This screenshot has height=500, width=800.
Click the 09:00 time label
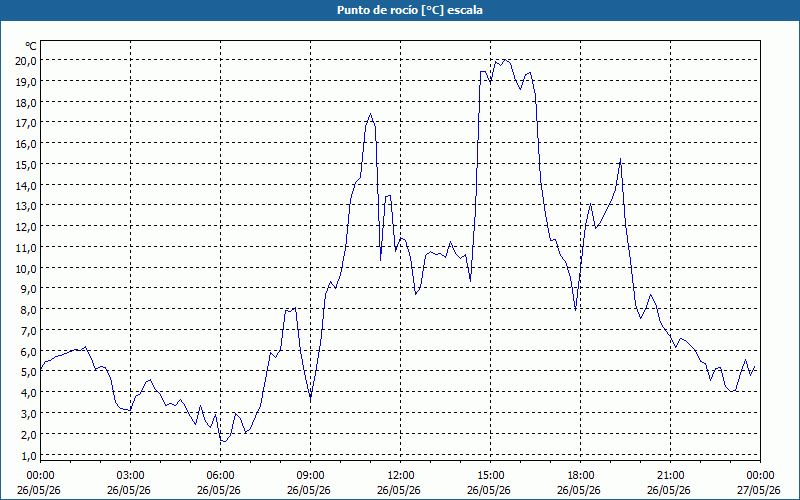tap(311, 476)
